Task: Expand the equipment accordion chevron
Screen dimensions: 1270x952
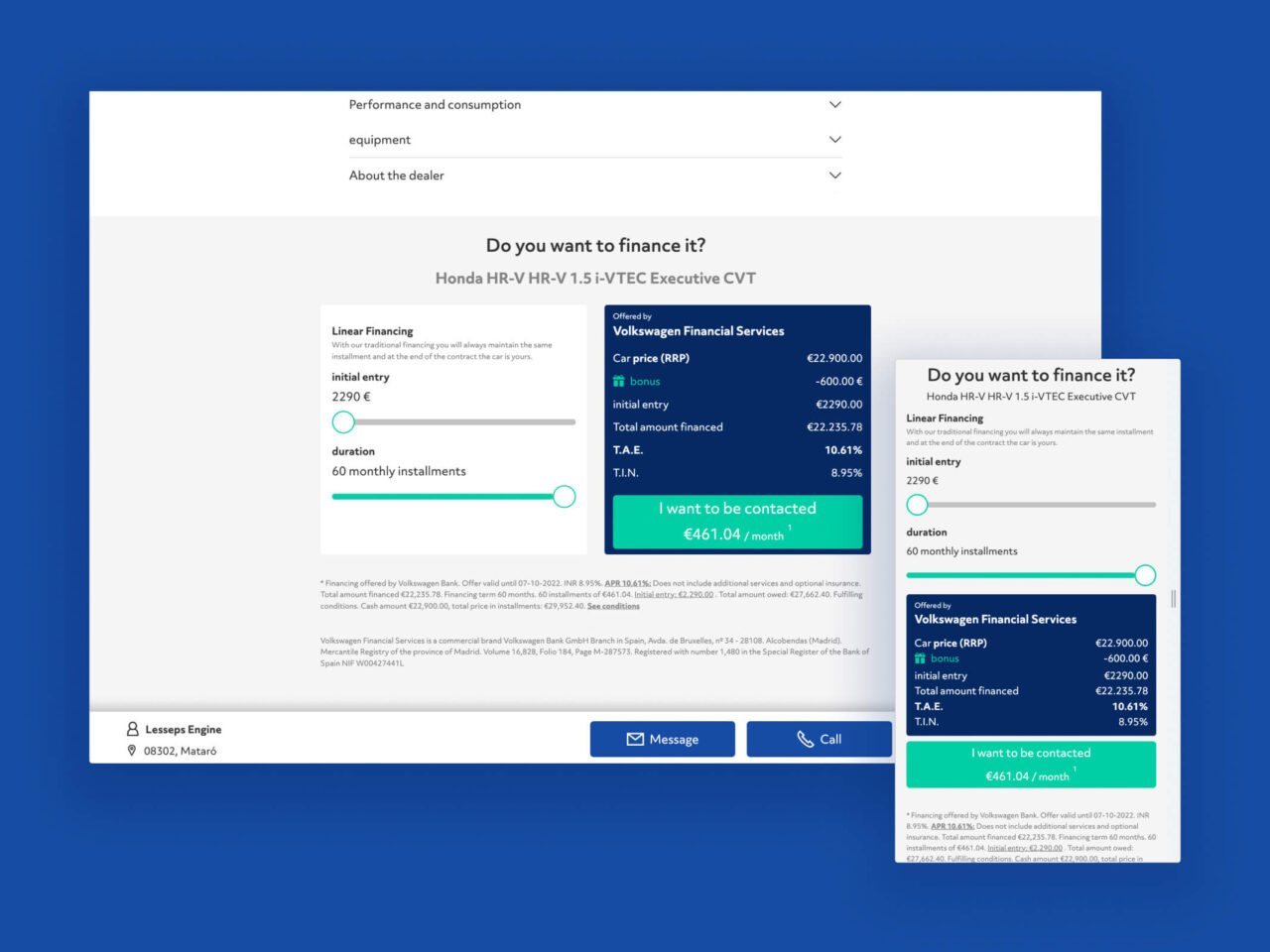Action: click(834, 140)
